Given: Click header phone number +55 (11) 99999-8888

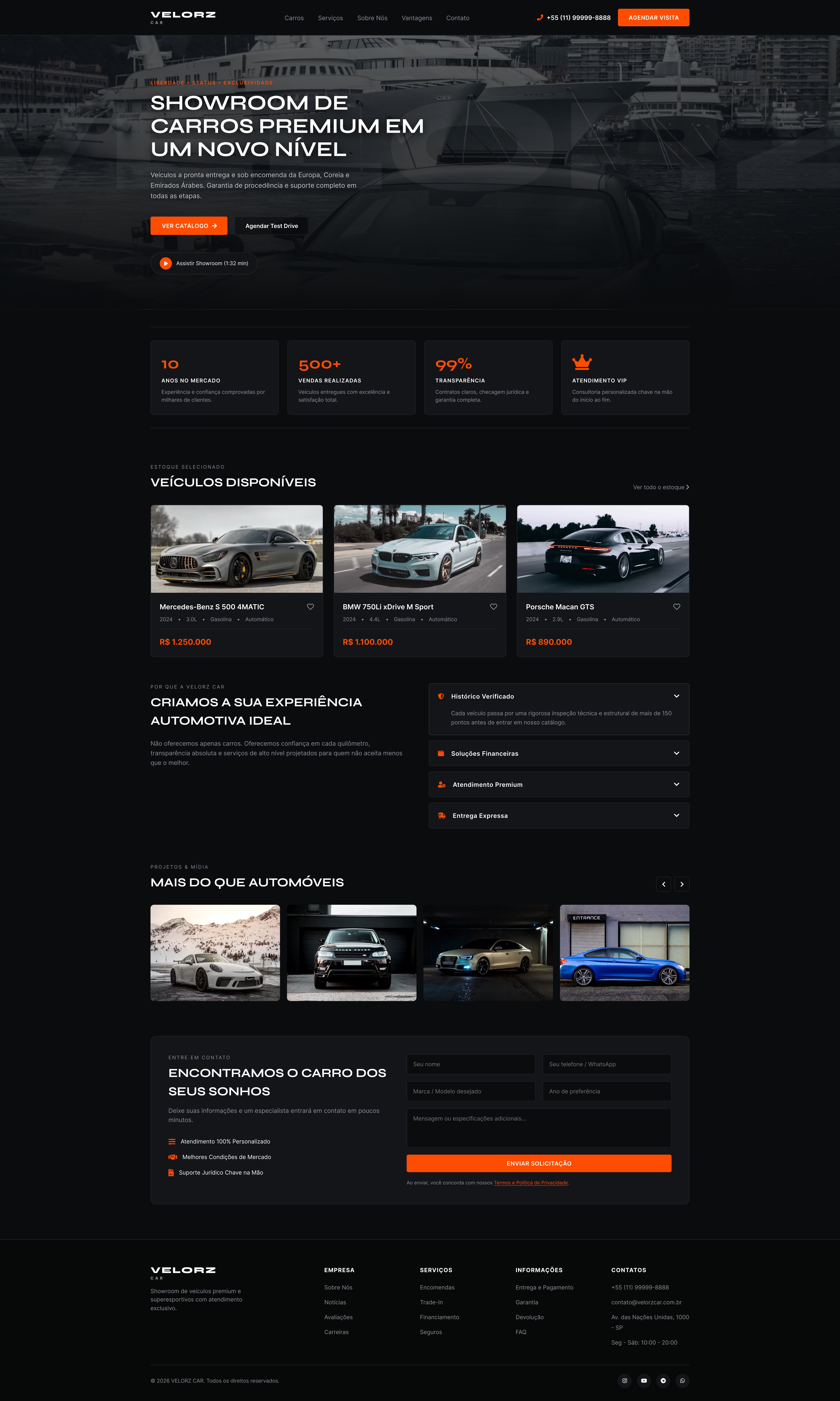Looking at the screenshot, I should (x=579, y=18).
